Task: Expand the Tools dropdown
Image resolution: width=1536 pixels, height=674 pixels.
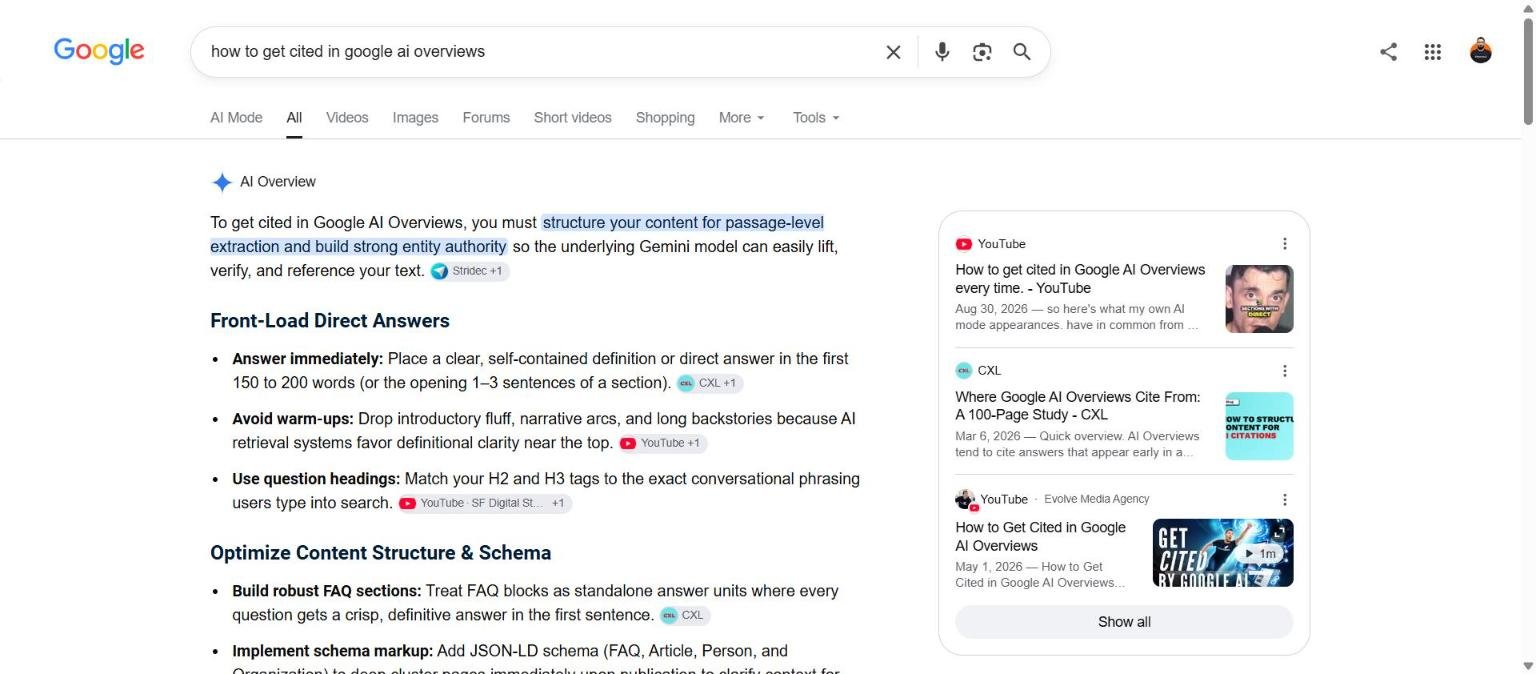Action: [816, 117]
